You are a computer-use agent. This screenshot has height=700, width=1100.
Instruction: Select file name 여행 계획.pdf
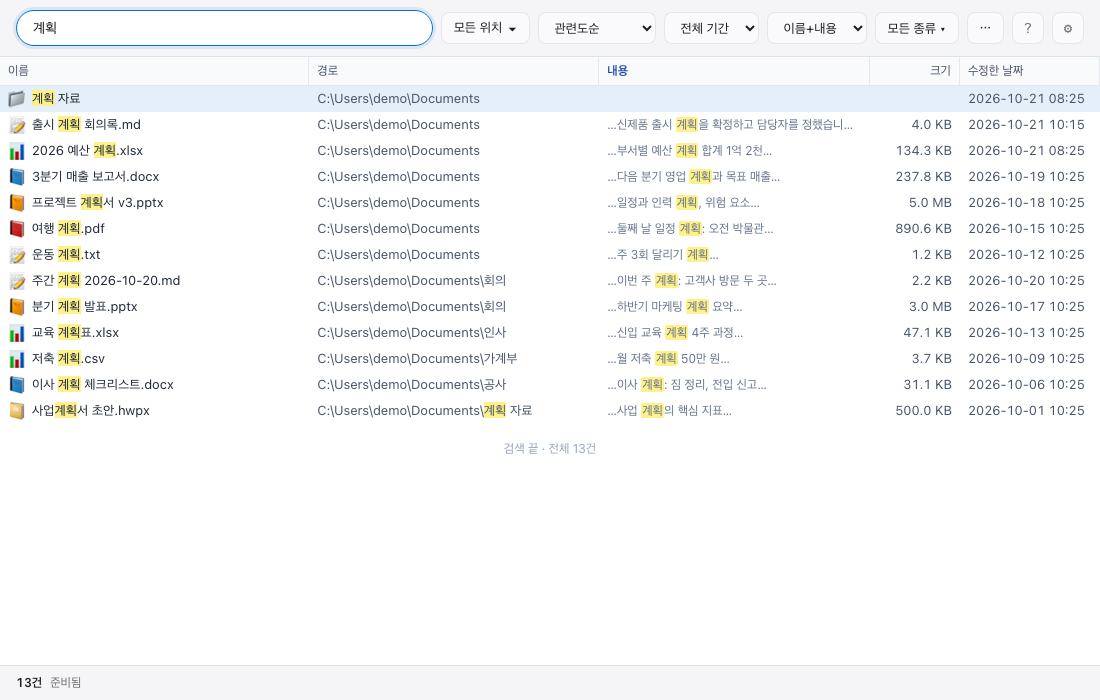tap(68, 228)
